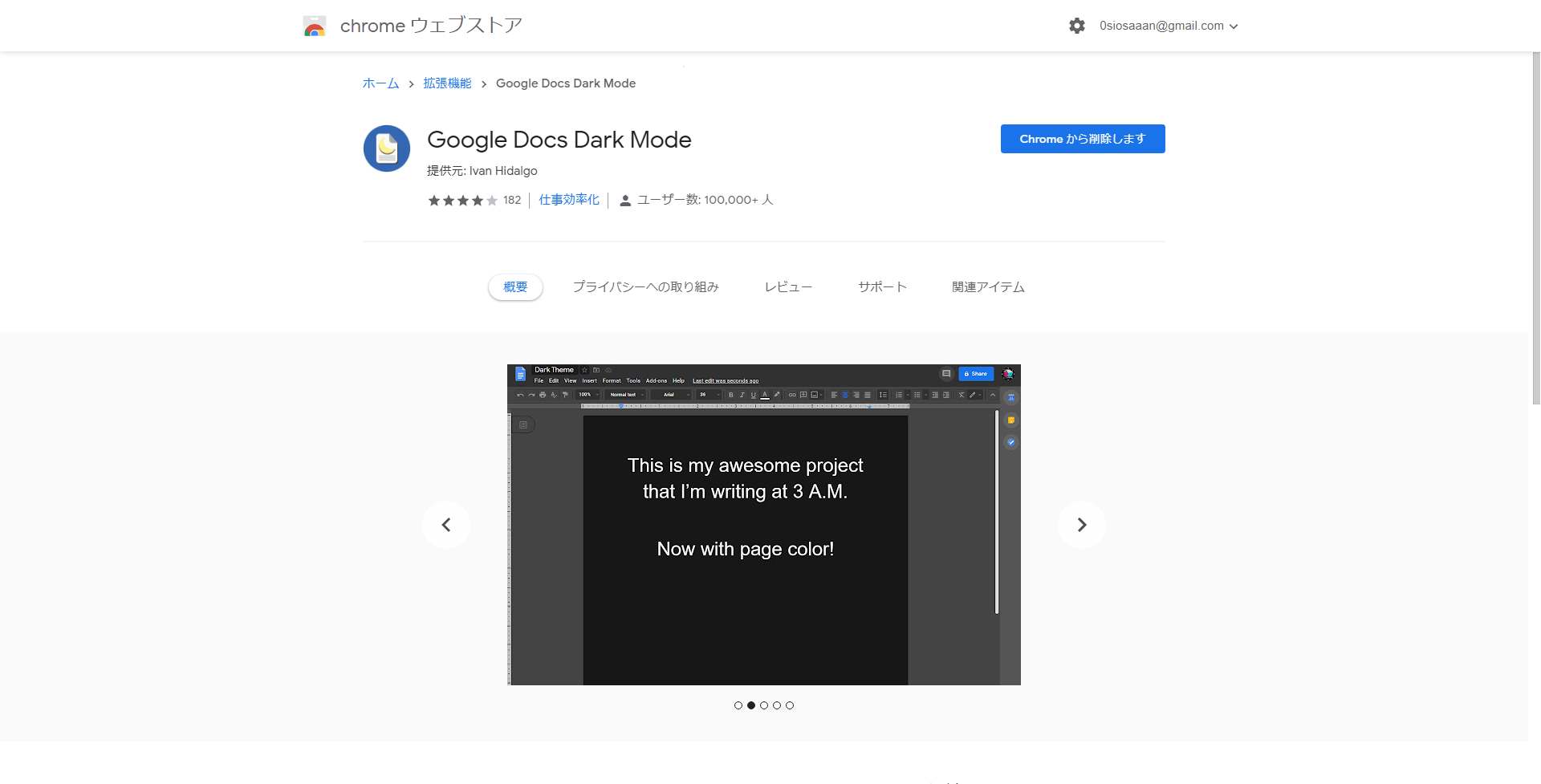
Task: Click the Chrome から削除します button
Action: click(x=1083, y=139)
